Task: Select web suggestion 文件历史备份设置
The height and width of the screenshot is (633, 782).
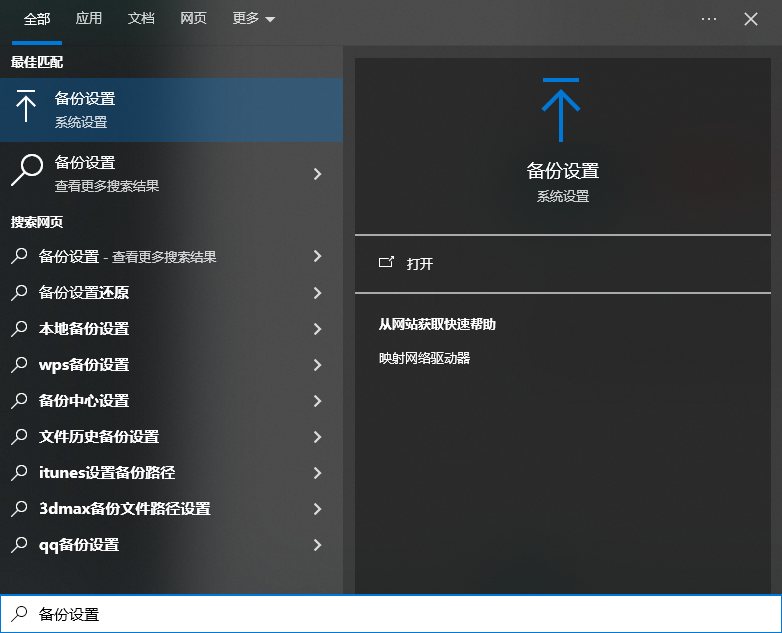Action: click(x=172, y=436)
